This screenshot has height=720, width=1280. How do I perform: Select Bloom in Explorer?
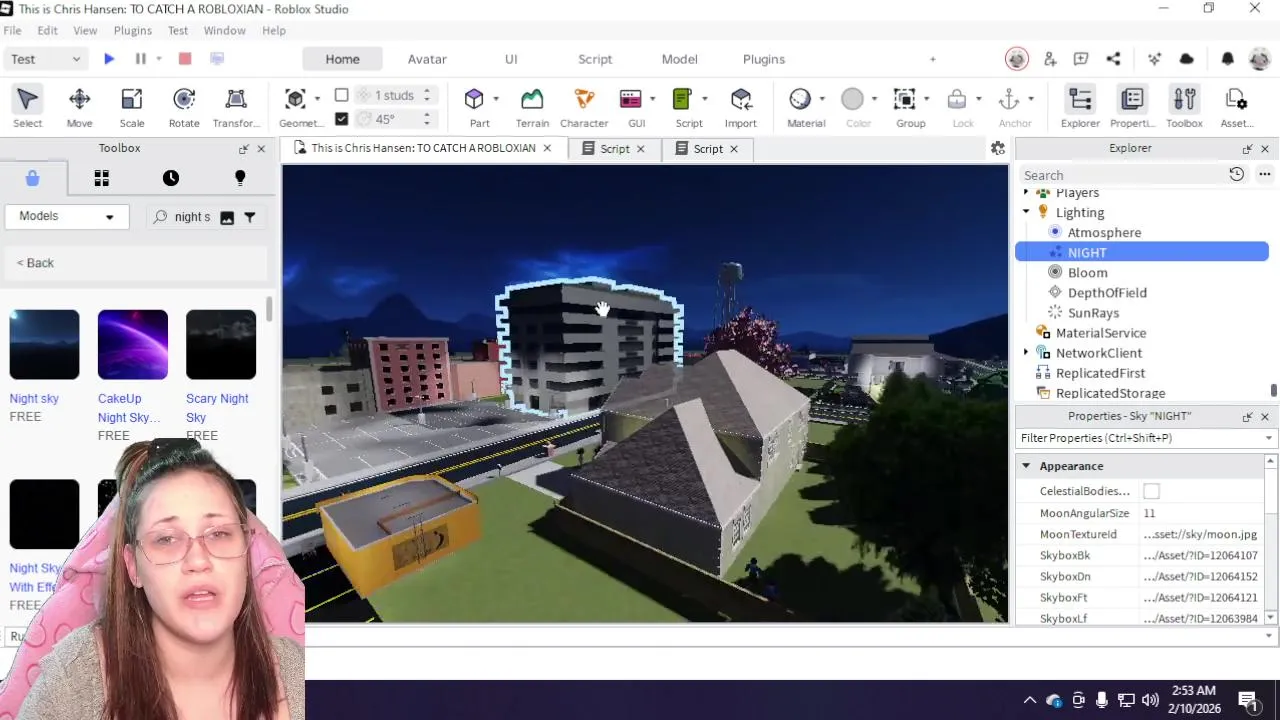[1087, 272]
